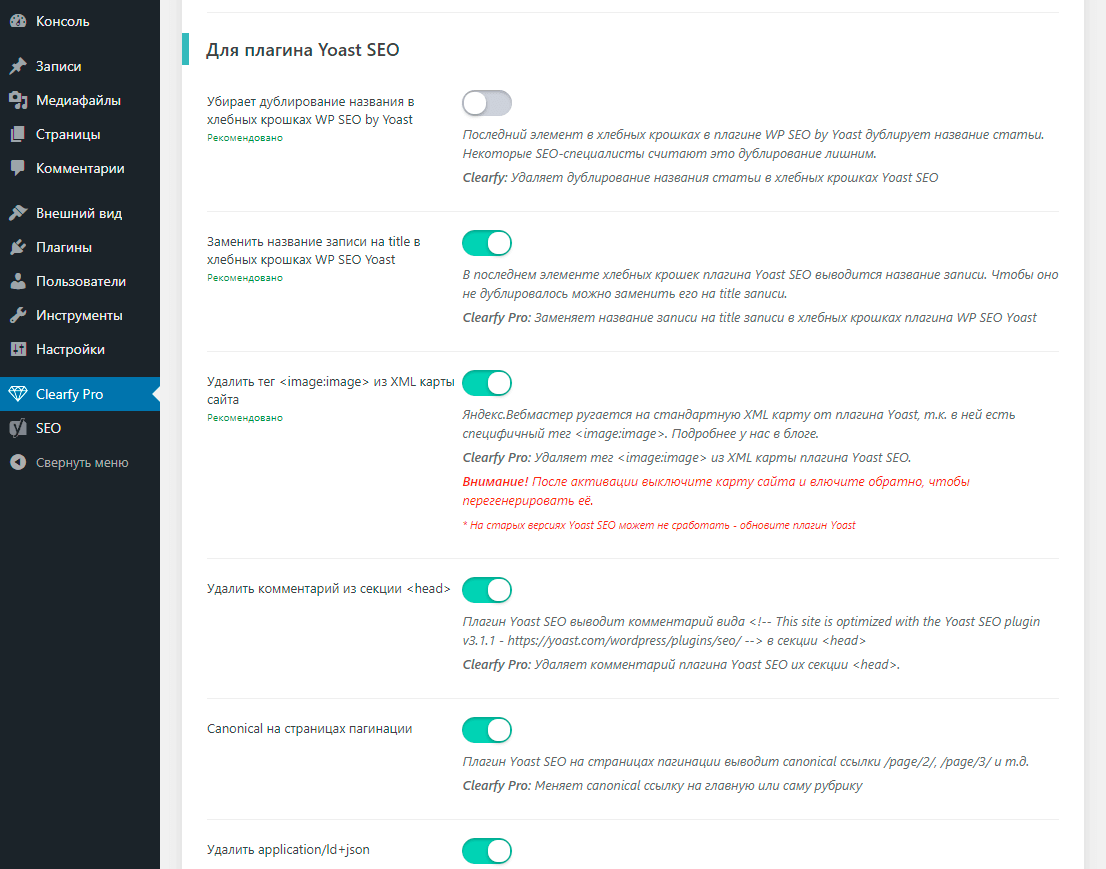Click the red Внимание! warning text
Image resolution: width=1106 pixels, height=869 pixels.
click(716, 491)
